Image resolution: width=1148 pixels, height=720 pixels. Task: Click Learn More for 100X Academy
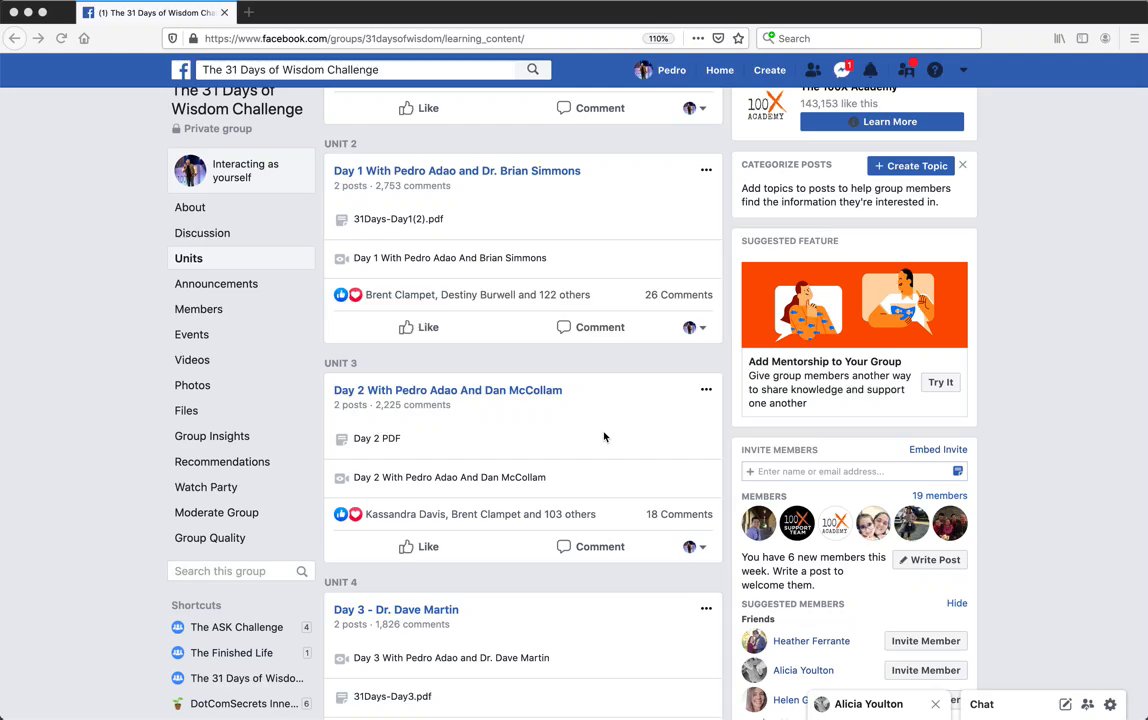coord(882,122)
